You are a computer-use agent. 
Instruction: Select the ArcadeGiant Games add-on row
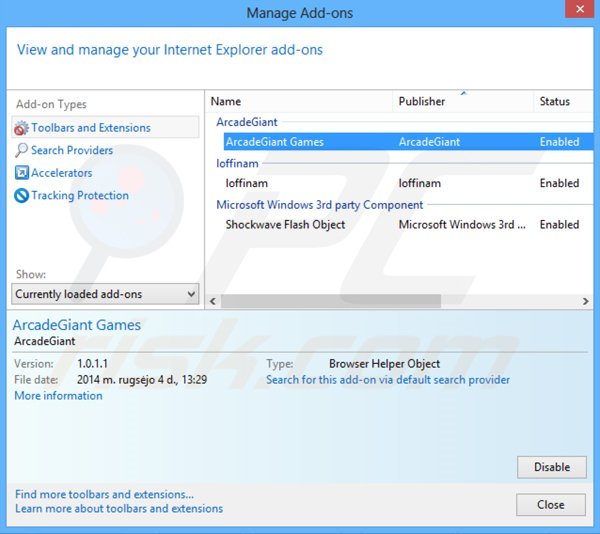click(408, 142)
